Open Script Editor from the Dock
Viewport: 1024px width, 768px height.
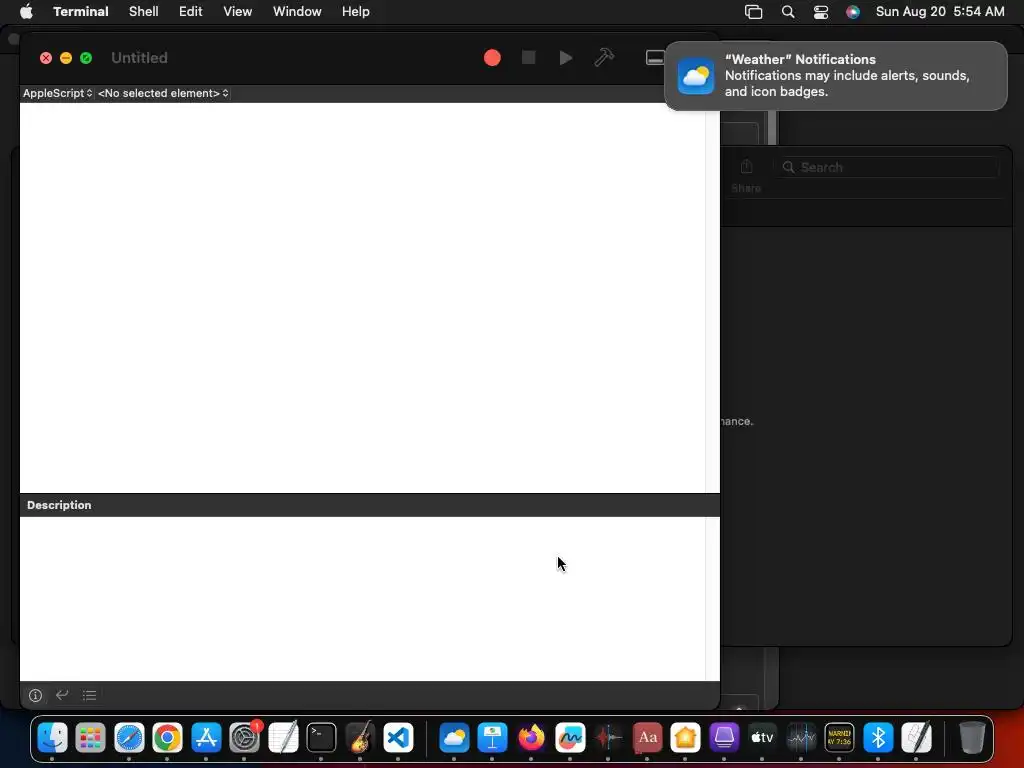pos(917,738)
